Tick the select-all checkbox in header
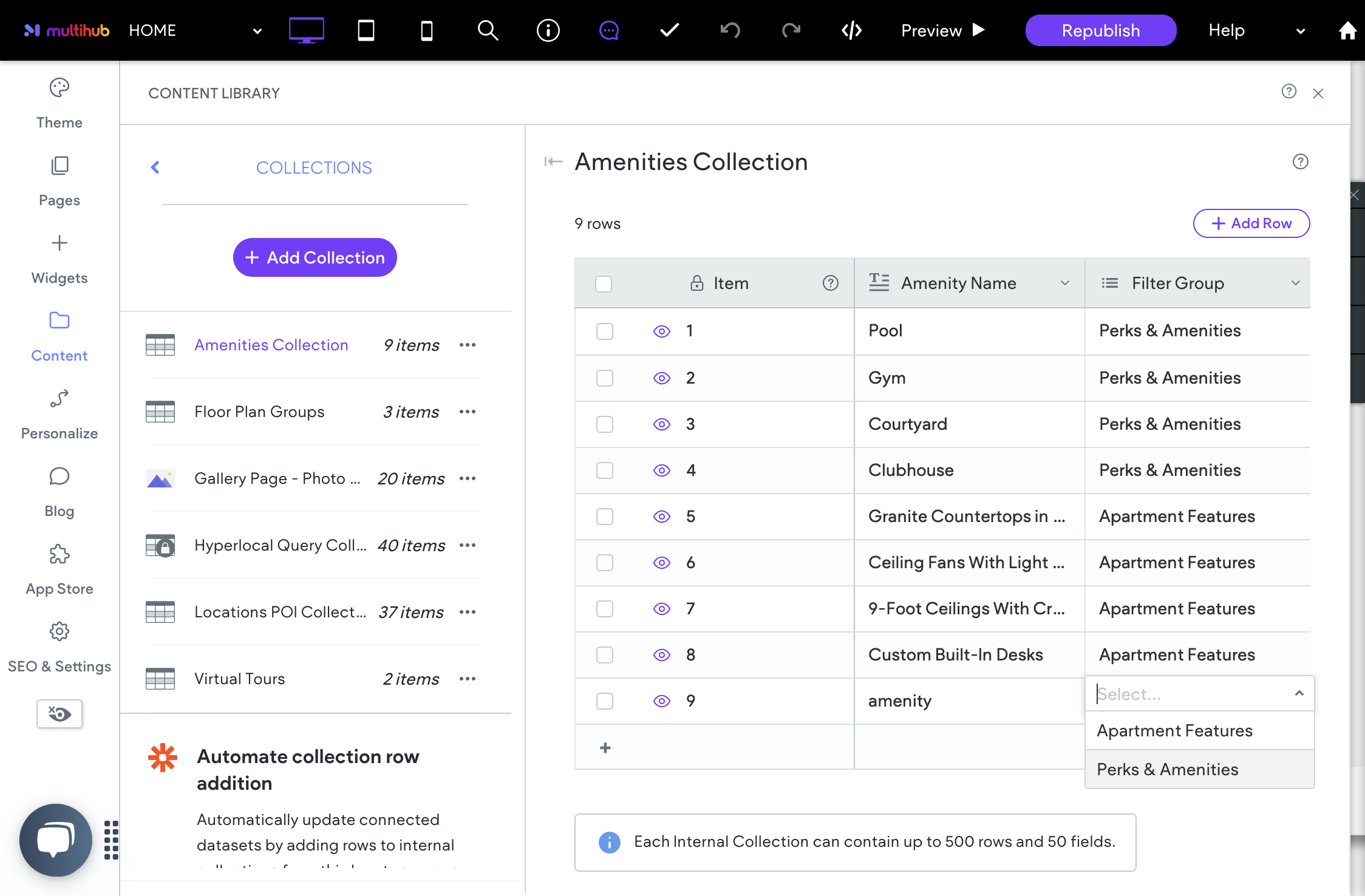This screenshot has width=1365, height=896. click(x=604, y=283)
